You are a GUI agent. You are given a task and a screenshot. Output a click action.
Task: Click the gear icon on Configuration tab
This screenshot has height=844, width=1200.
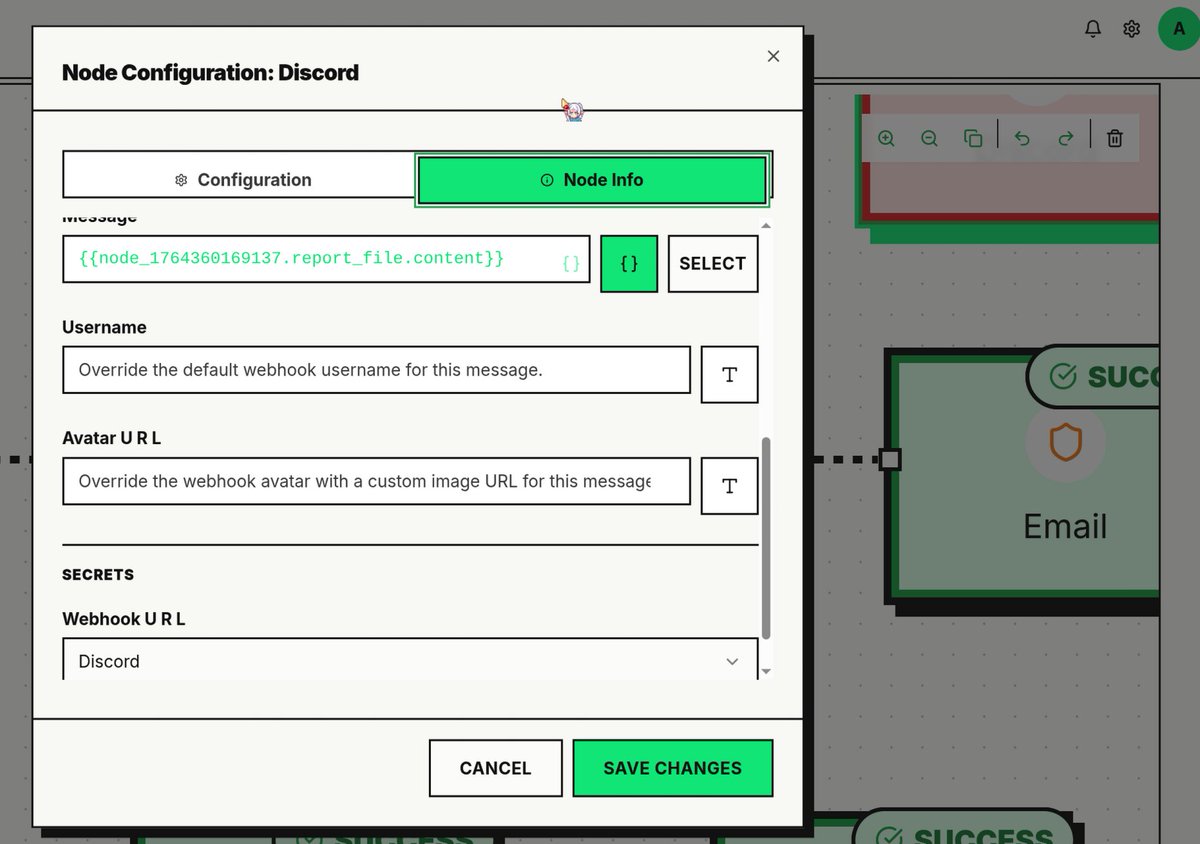tap(181, 180)
